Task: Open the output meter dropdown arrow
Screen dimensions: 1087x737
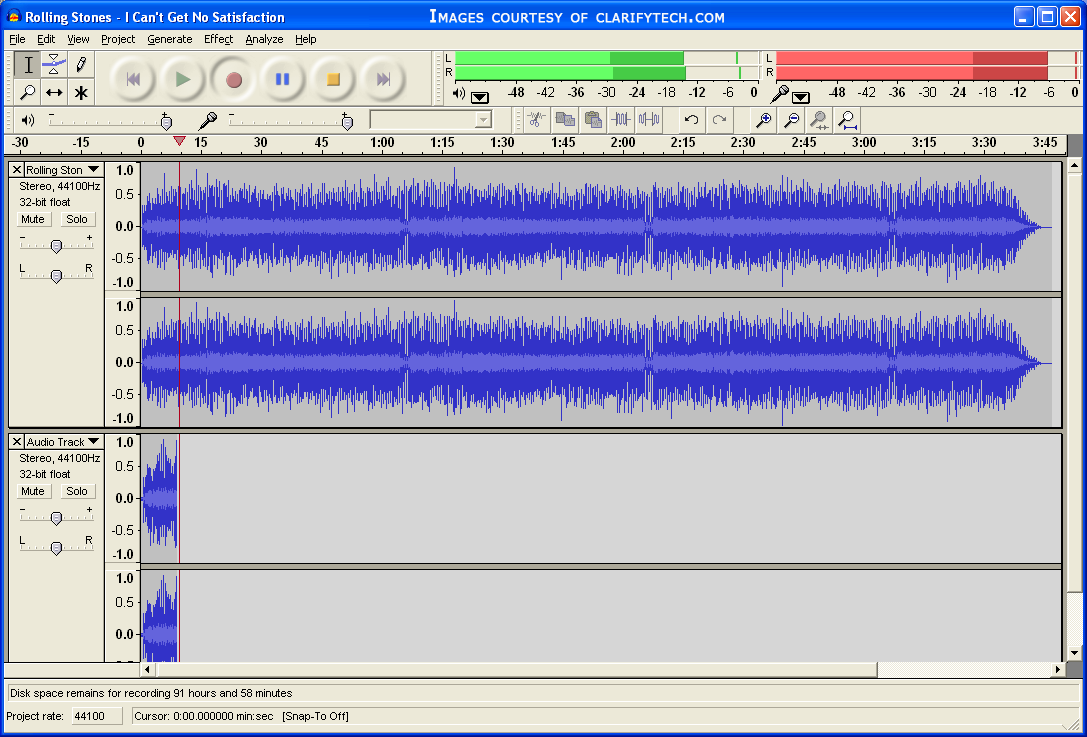Action: click(480, 97)
